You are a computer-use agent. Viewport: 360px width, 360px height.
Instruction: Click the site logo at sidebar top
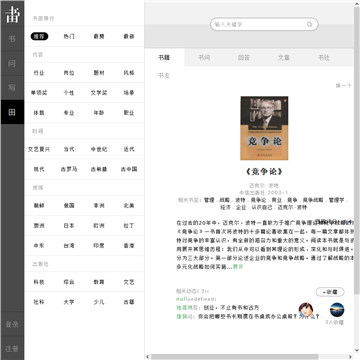point(12,14)
